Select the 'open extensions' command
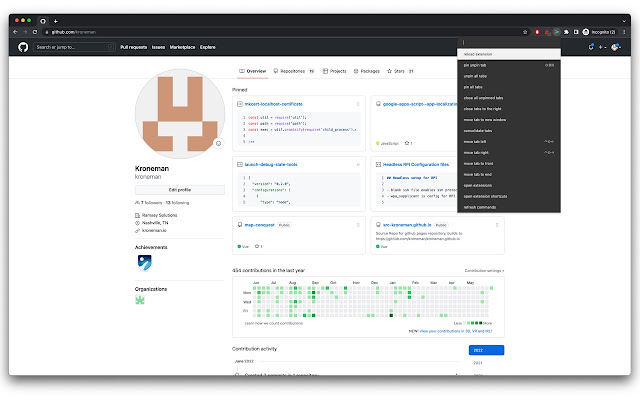 pos(509,185)
